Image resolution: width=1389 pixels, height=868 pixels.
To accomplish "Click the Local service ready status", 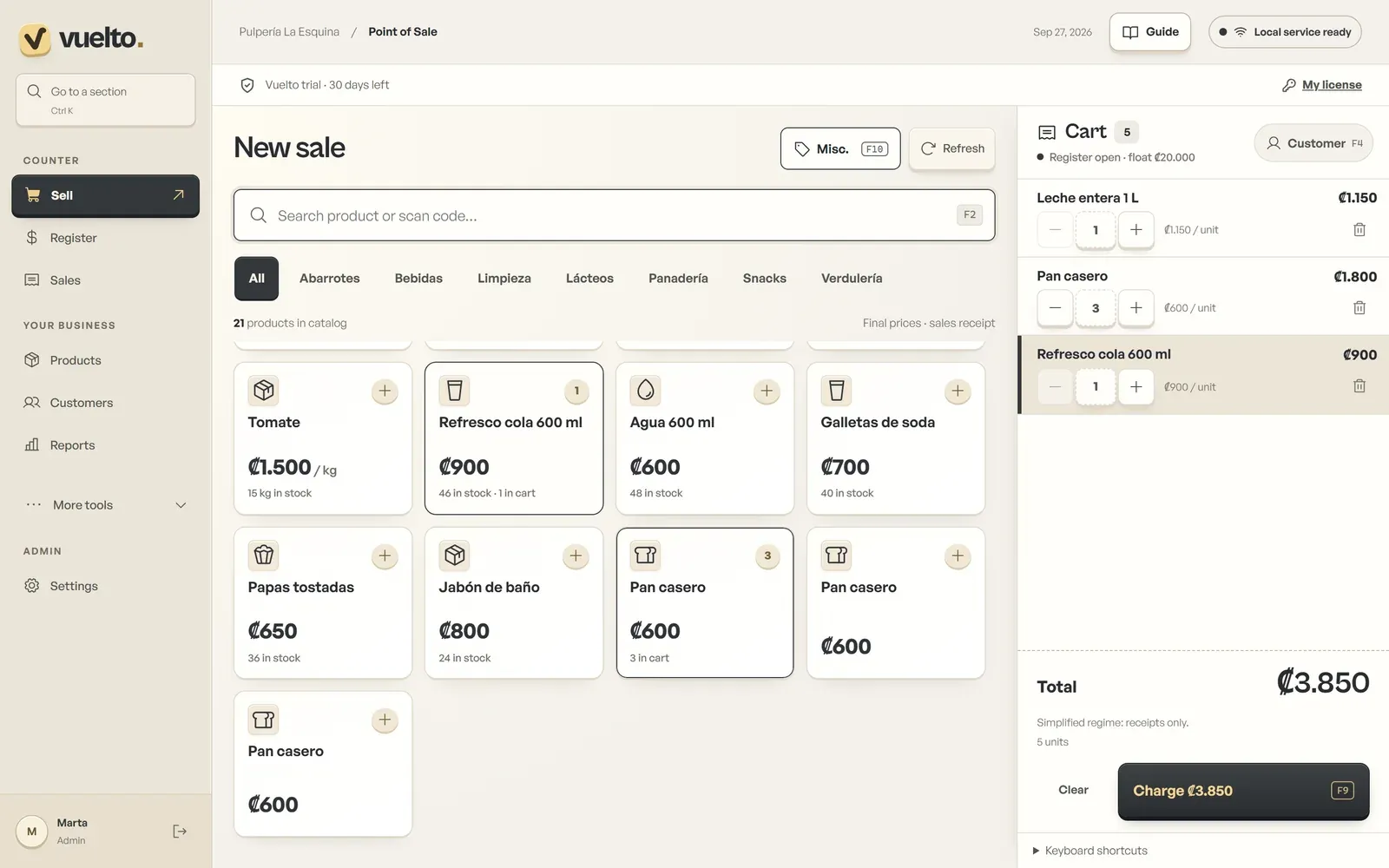I will [1285, 32].
